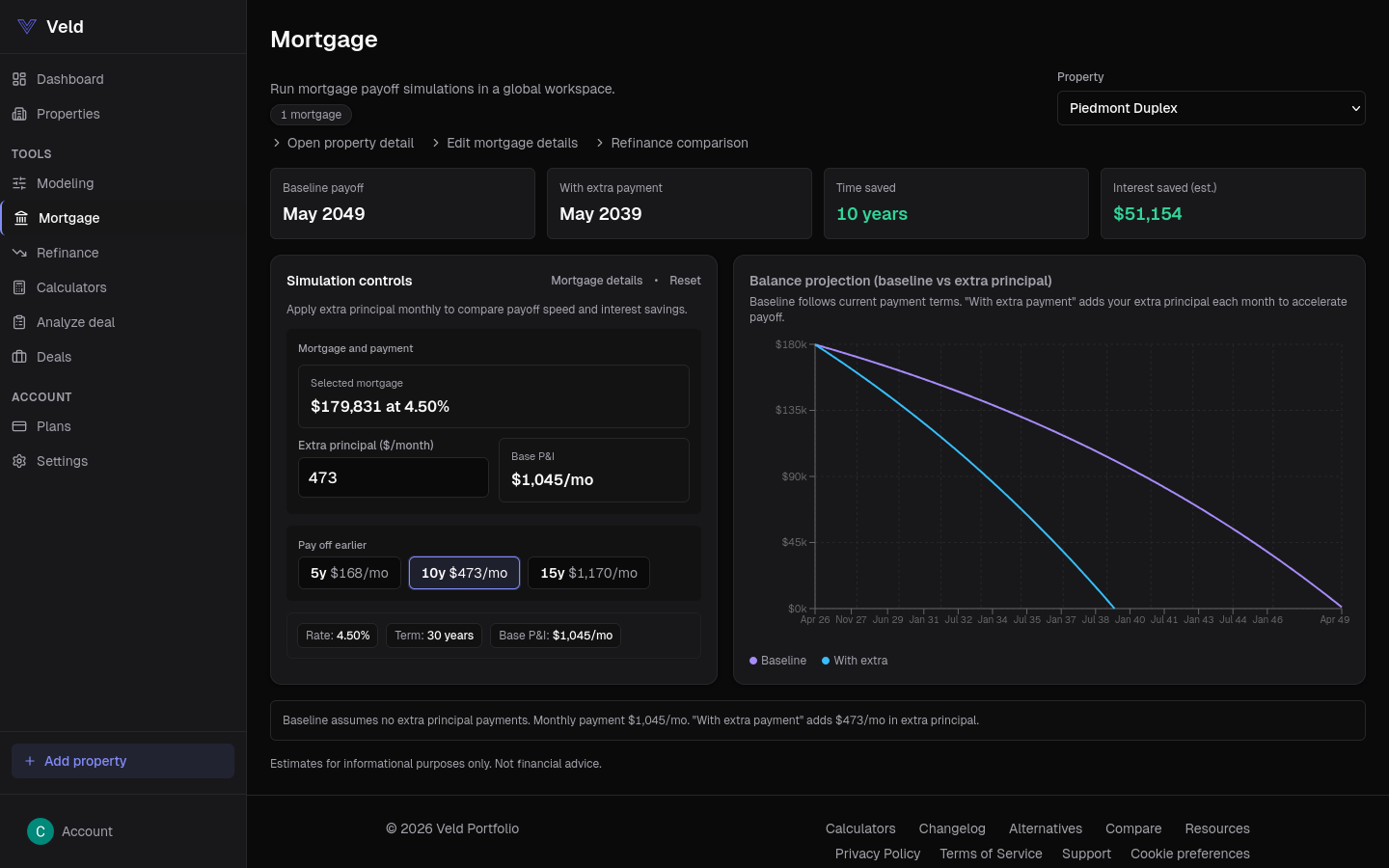Expand the Refinance comparison chevron link
1389x868 pixels.
coord(600,143)
